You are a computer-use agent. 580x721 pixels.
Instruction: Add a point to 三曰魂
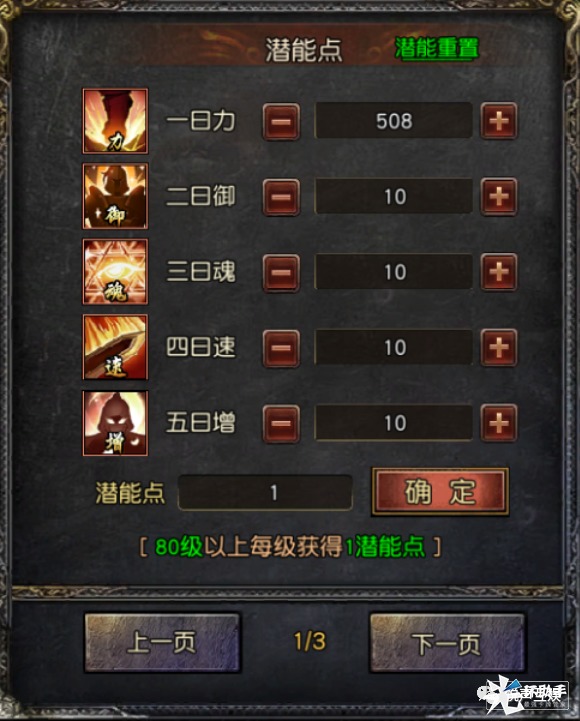pyautogui.click(x=499, y=272)
